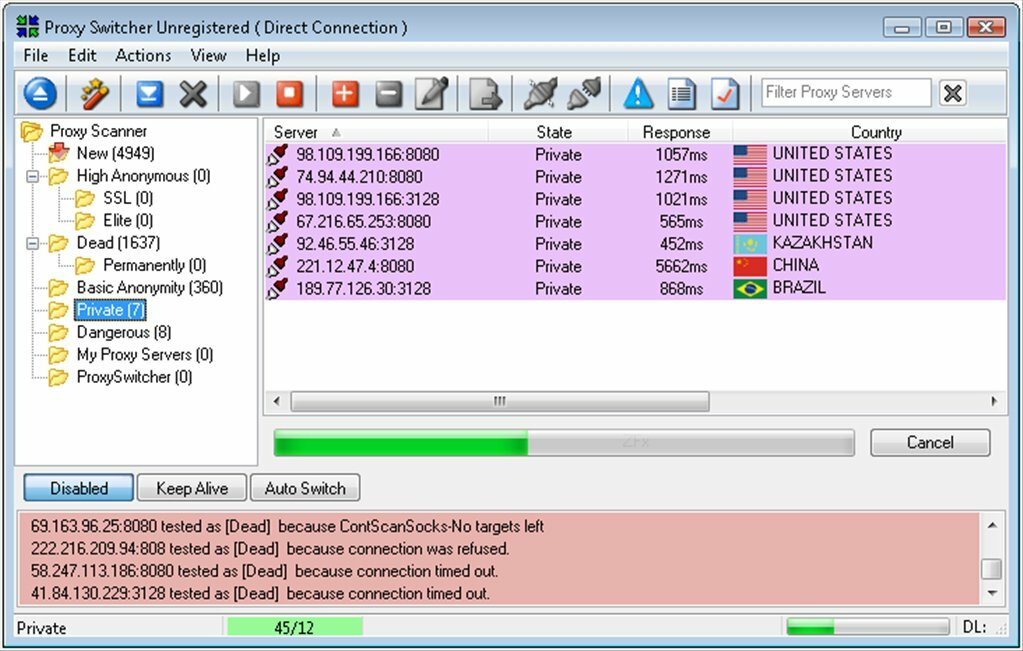Click the pencil edit proxy icon
The width and height of the screenshot is (1023, 651).
point(432,94)
